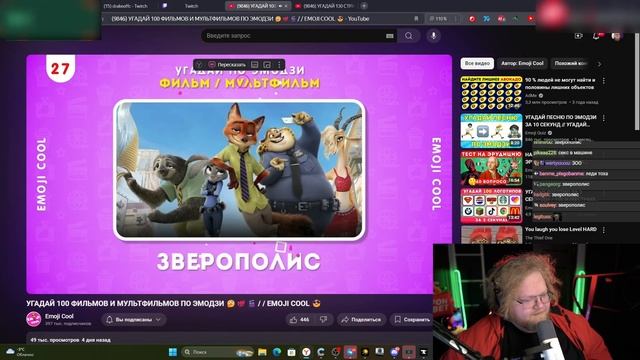Switch to the УГАДАЙ 130 СТРАН browser tab

coord(324,6)
